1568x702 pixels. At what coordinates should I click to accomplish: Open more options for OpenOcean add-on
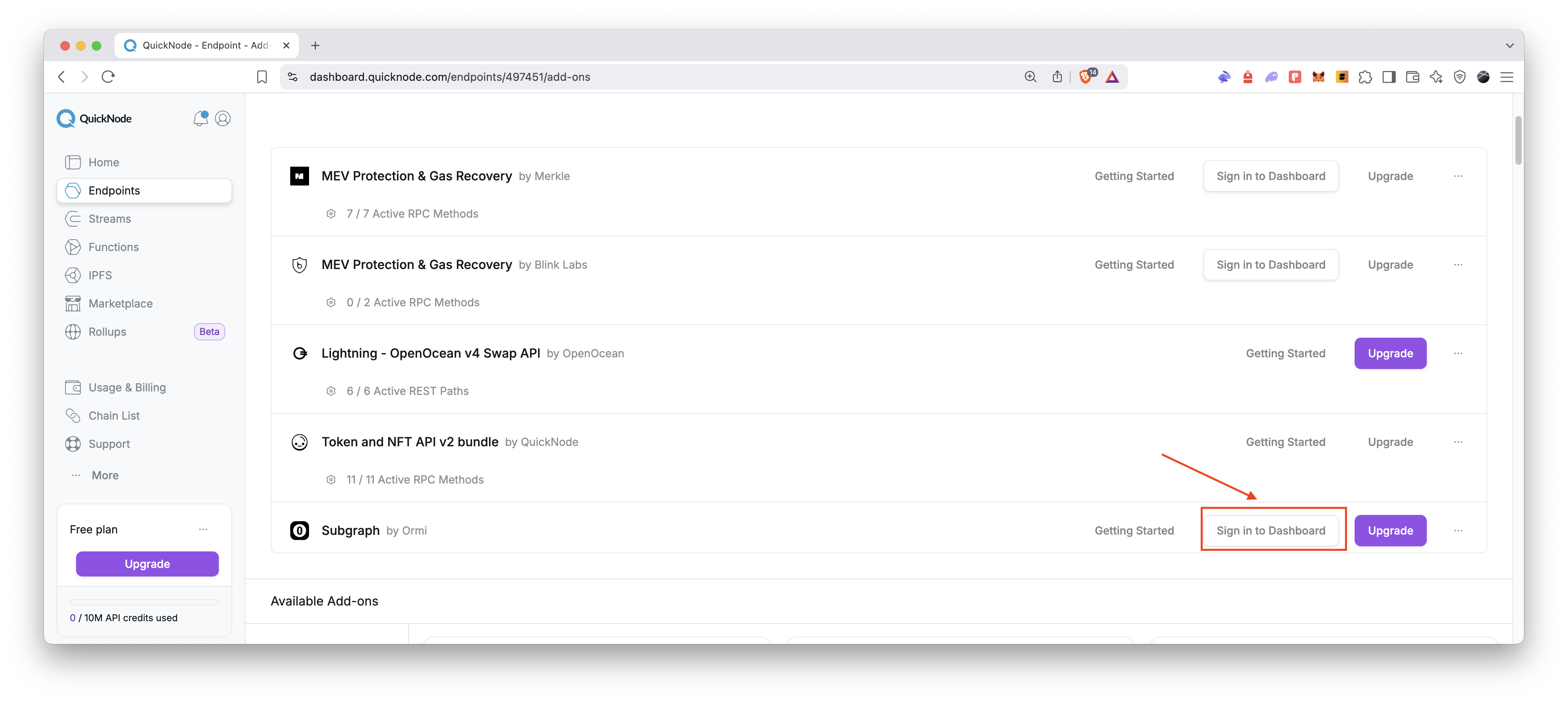click(1458, 353)
